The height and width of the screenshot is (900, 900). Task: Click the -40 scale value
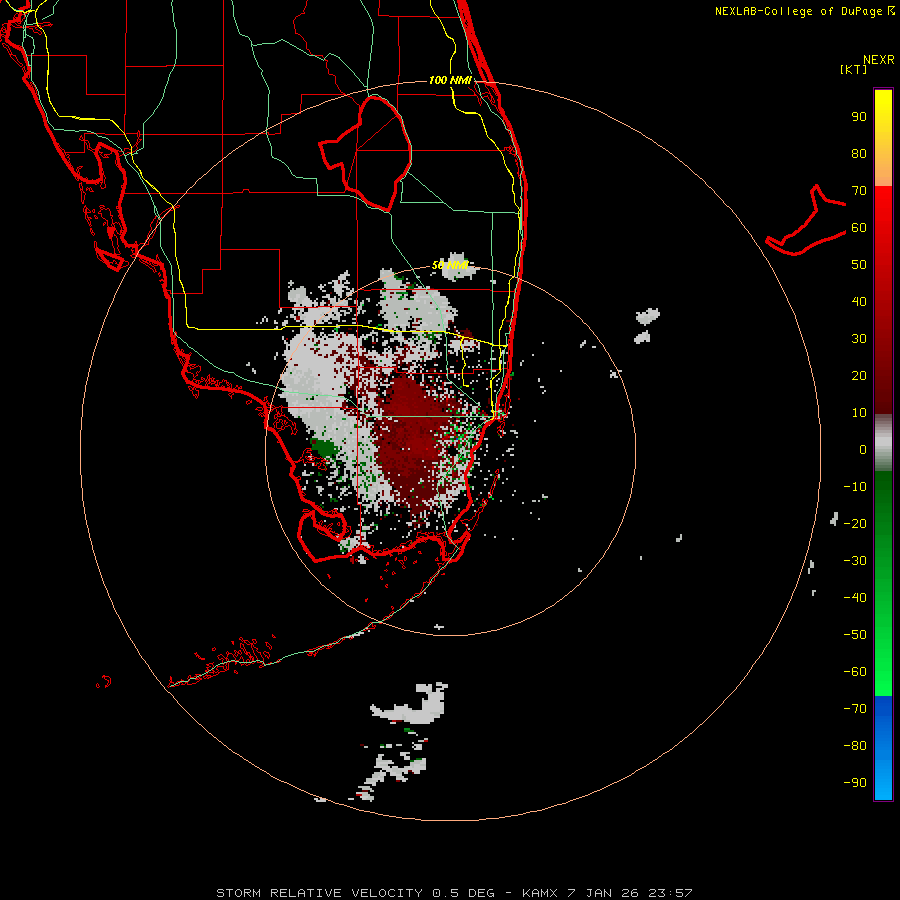coord(855,598)
